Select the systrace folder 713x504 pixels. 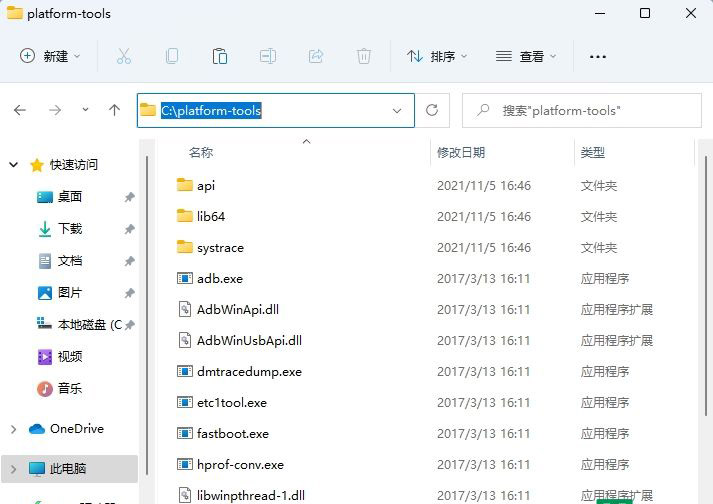(x=221, y=248)
